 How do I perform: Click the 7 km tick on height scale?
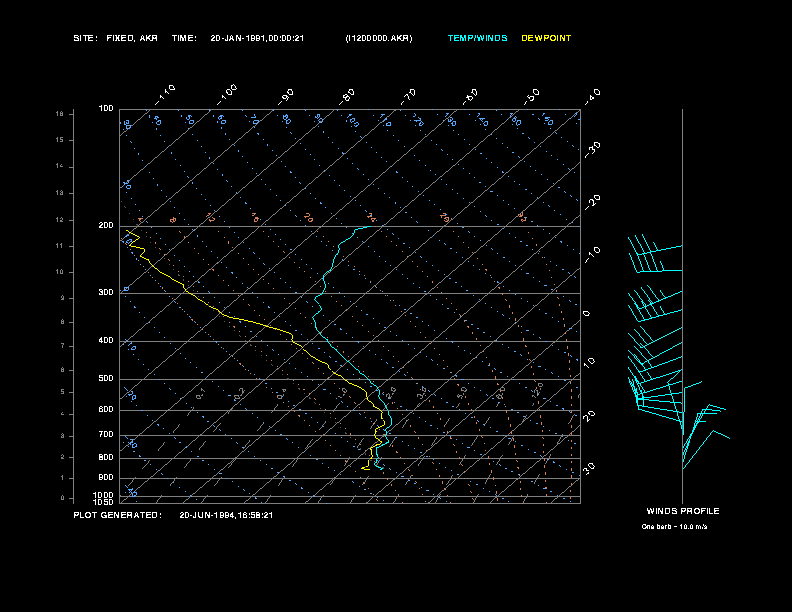(x=63, y=346)
